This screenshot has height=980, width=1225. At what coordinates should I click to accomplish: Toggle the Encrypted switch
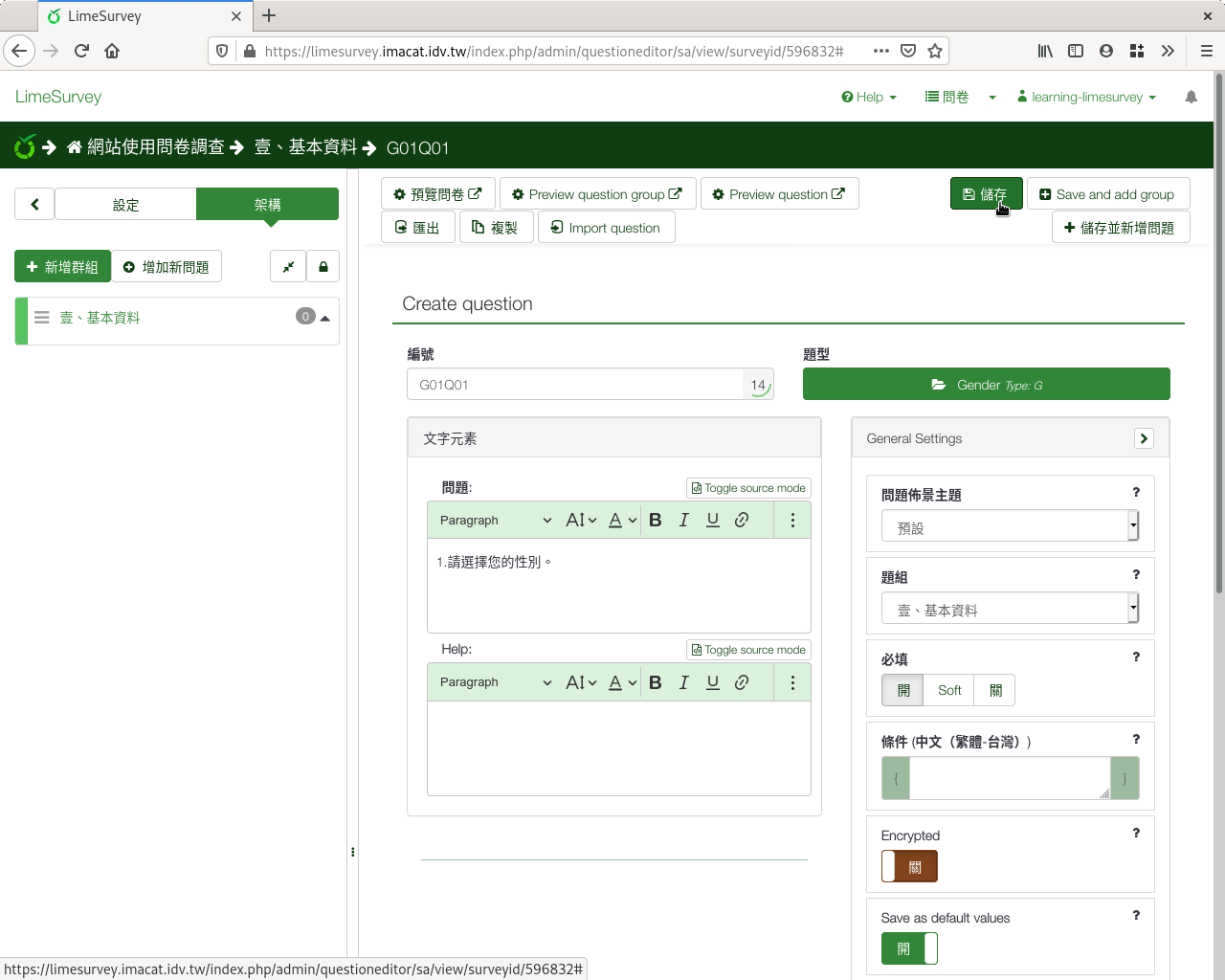tap(909, 866)
